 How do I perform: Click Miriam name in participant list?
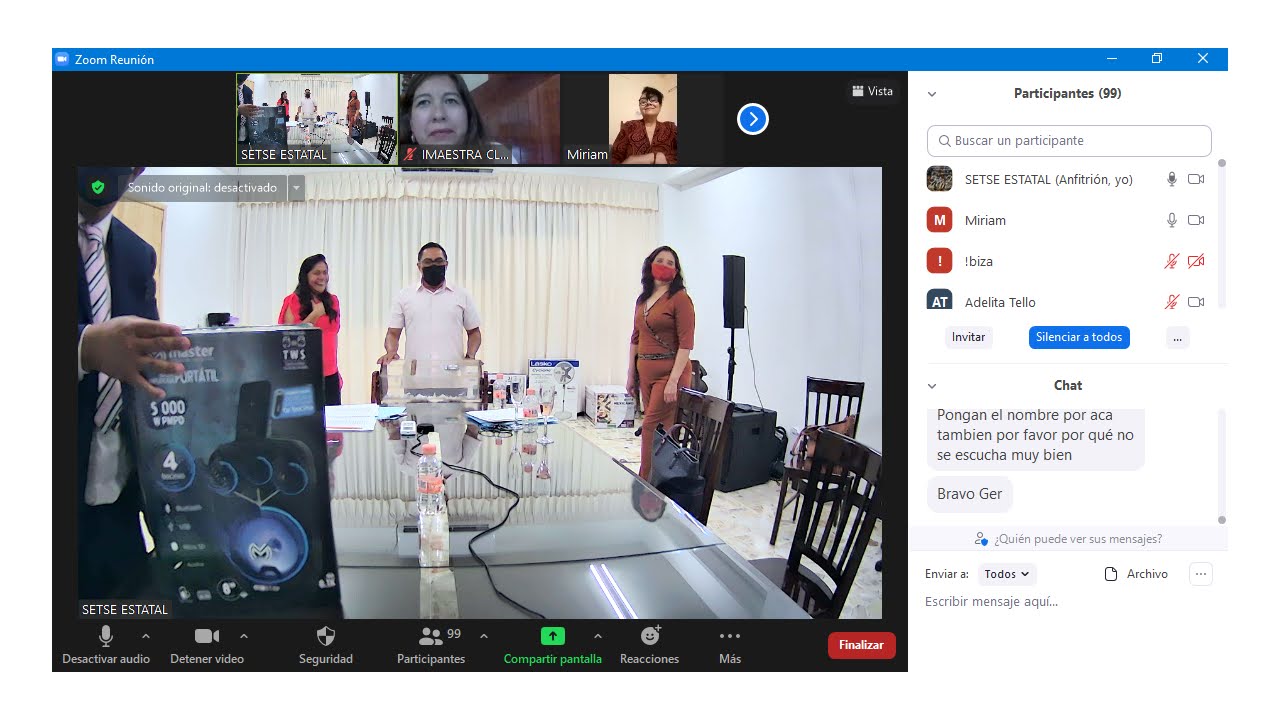click(985, 220)
